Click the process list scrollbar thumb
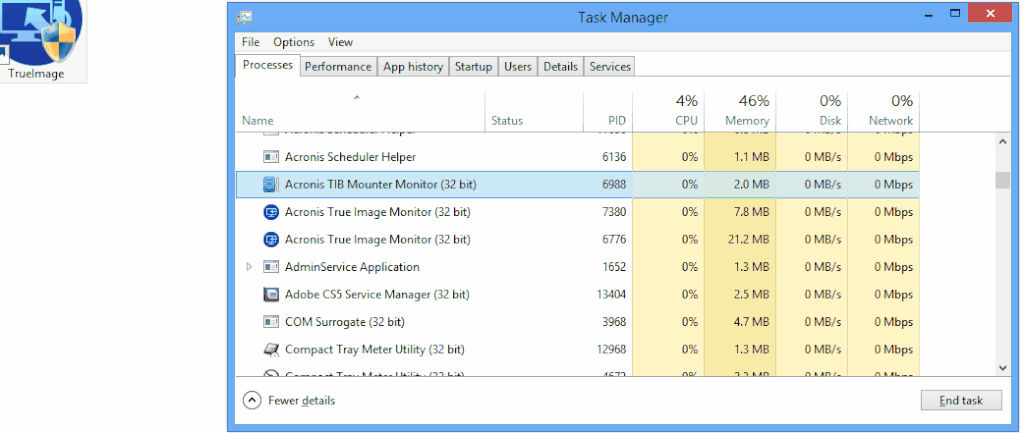Viewport: 1024px width, 433px height. [1003, 180]
